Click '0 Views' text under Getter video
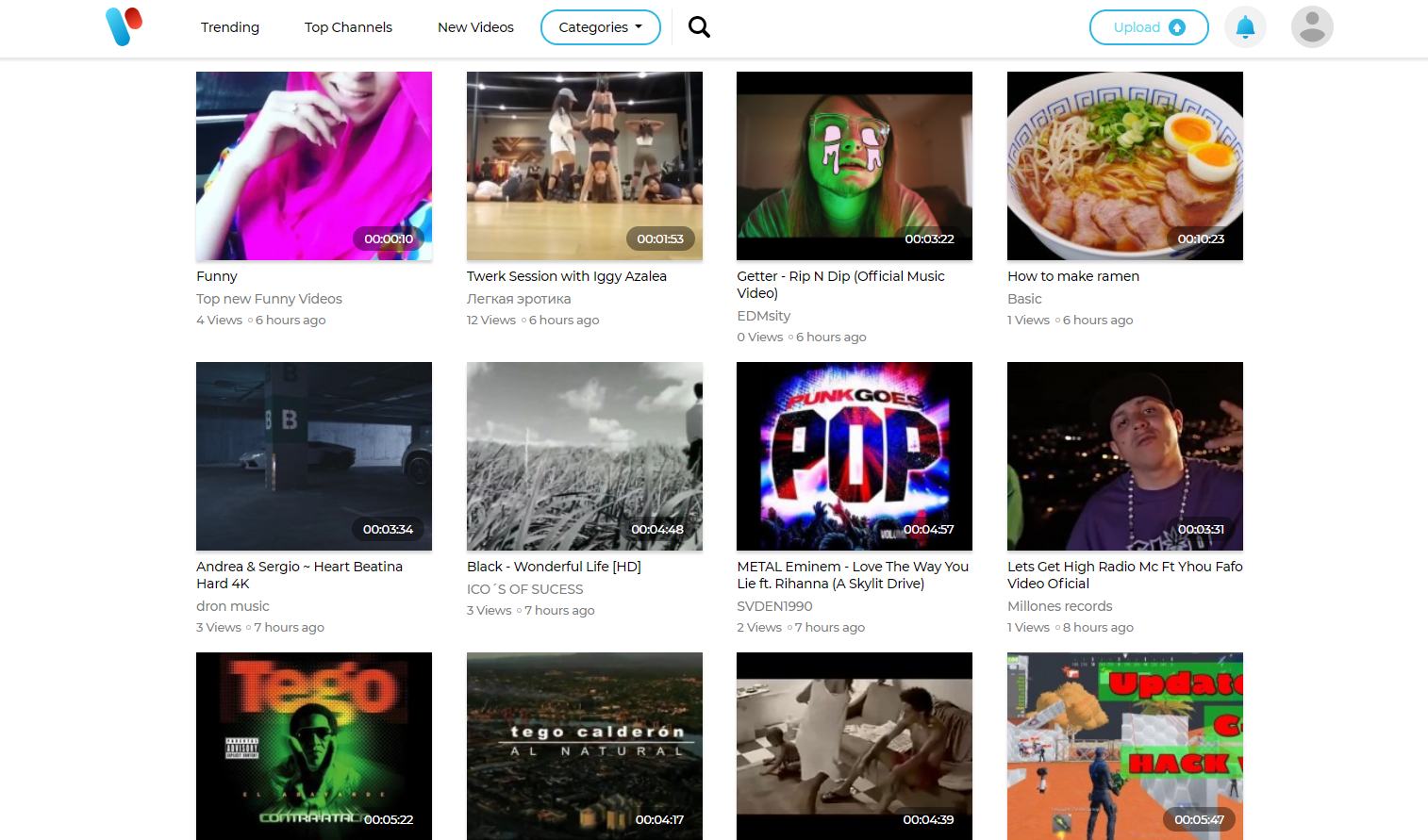The width and height of the screenshot is (1428, 840). [760, 338]
